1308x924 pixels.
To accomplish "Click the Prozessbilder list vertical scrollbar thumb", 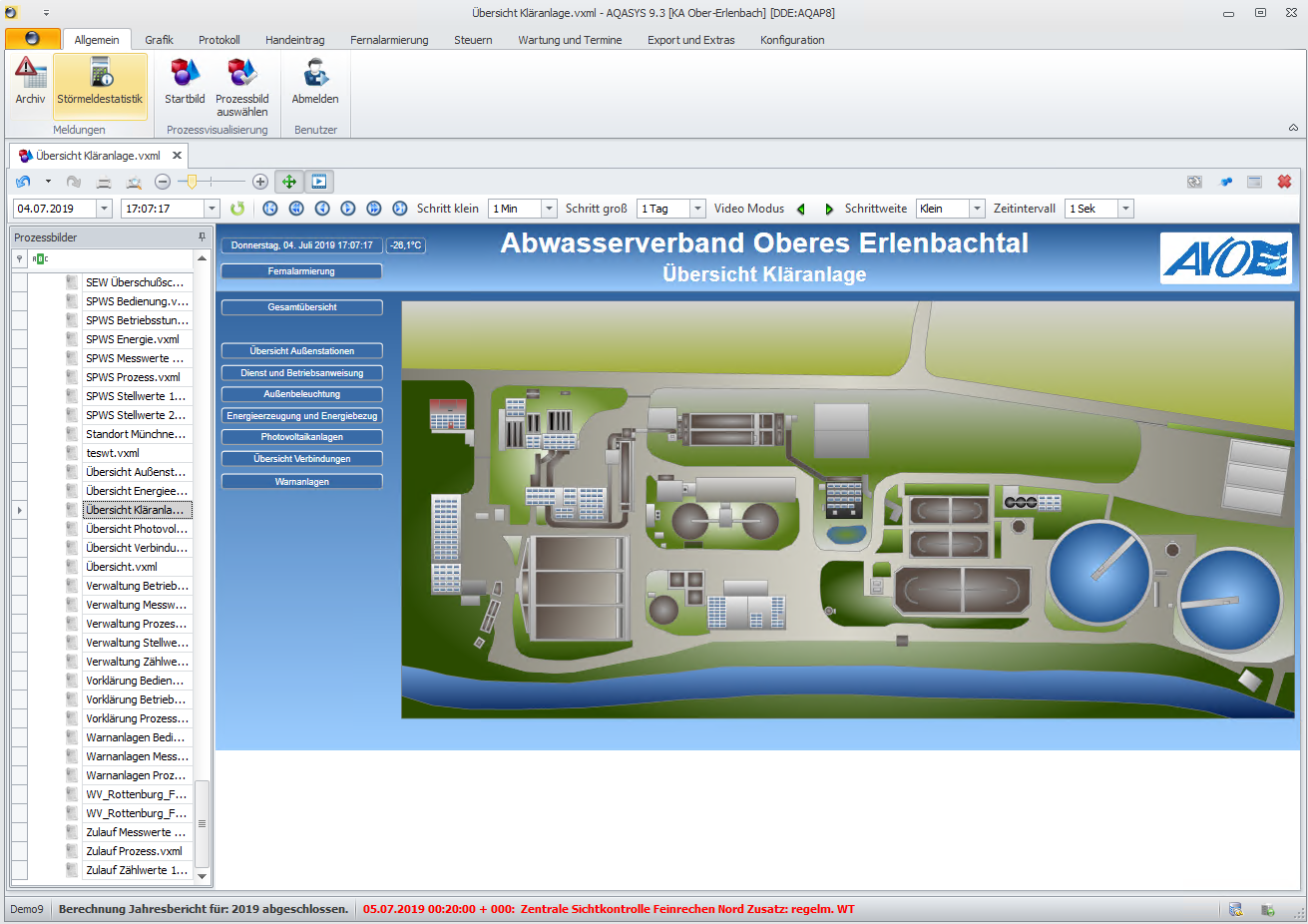I will click(x=202, y=823).
